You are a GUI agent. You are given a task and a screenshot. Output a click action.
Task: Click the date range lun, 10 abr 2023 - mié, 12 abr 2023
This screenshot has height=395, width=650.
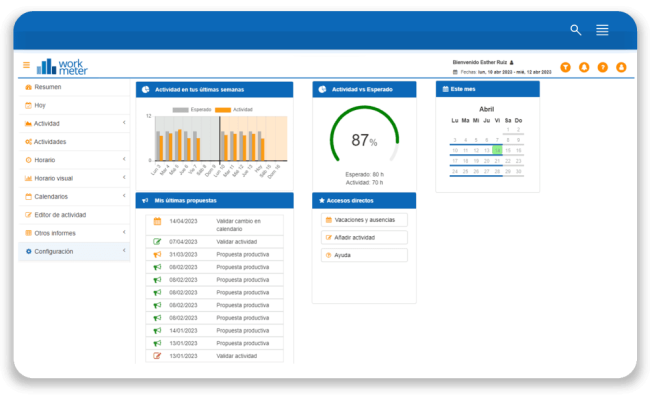click(x=514, y=72)
